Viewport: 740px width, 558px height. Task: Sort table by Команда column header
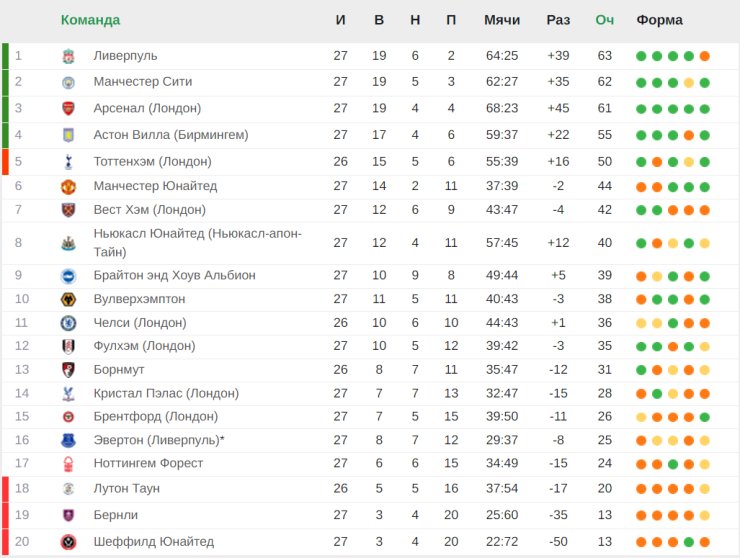coord(90,20)
